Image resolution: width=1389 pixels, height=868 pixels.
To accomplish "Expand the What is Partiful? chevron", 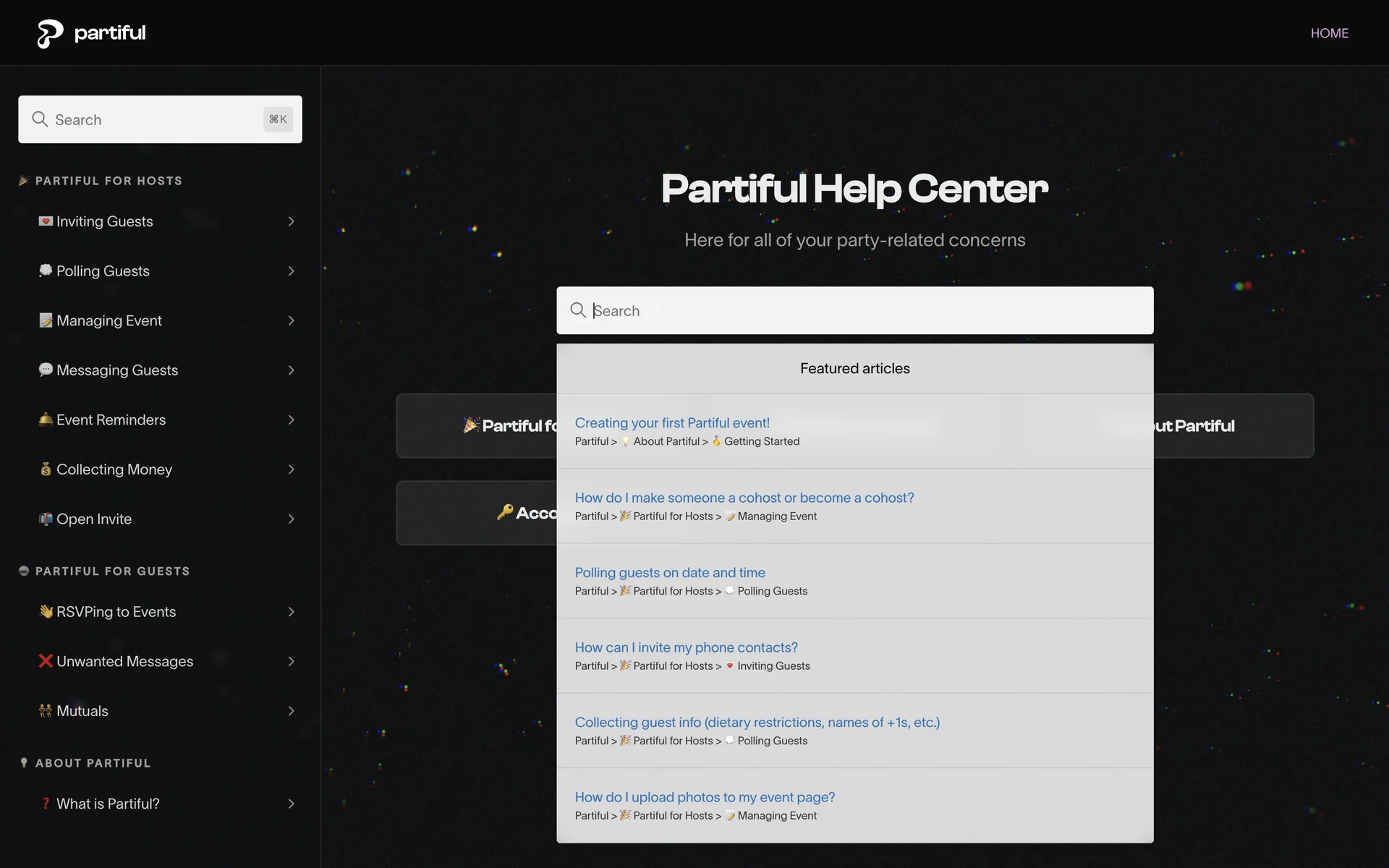I will click(x=291, y=804).
